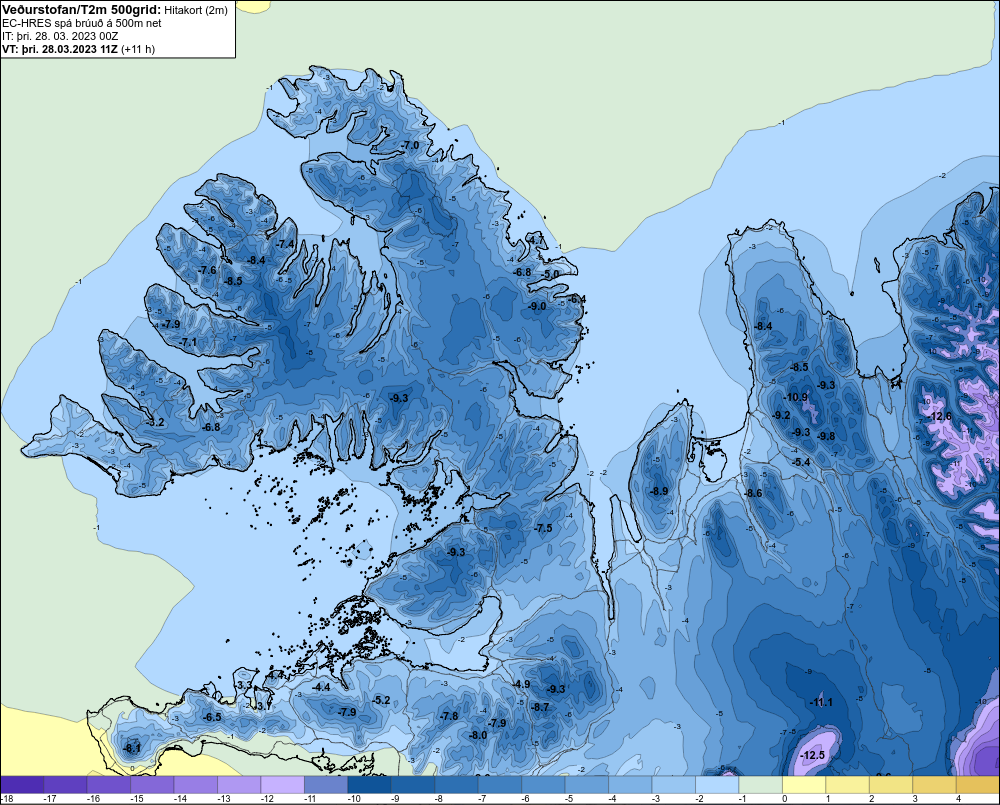
Task: Click the temperature value "-7.8" on the map
Action: click(x=449, y=716)
